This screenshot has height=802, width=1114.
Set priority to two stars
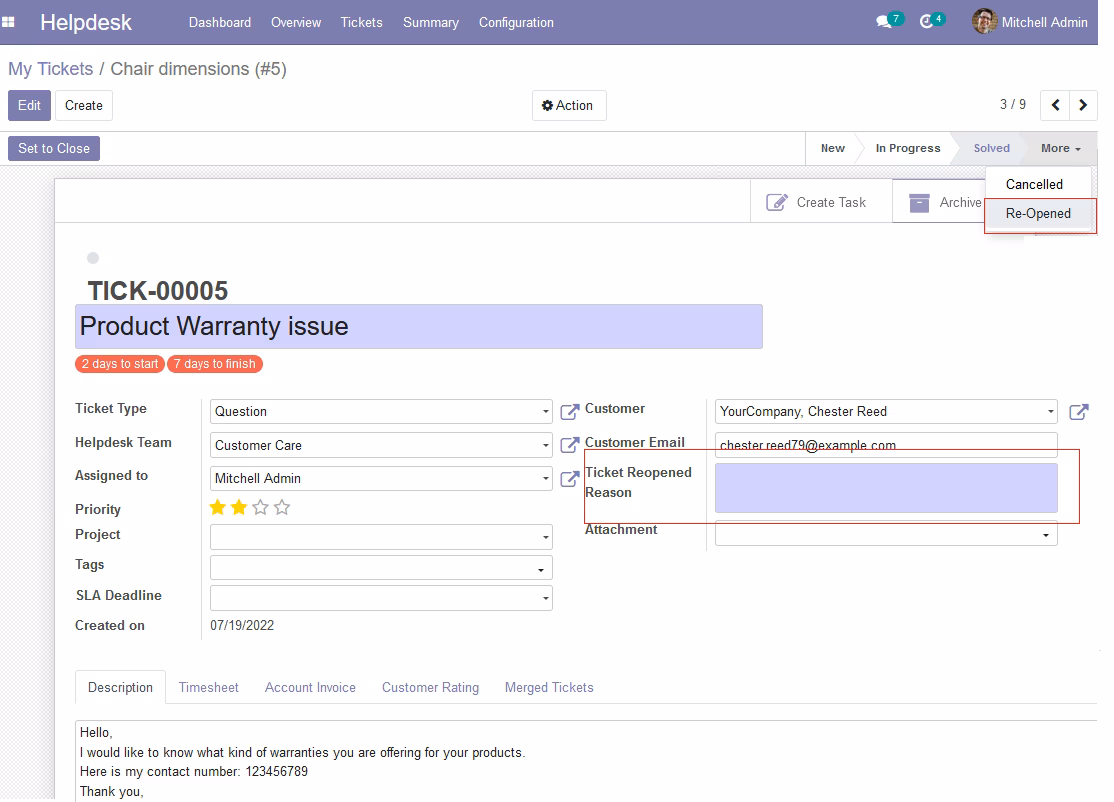pyautogui.click(x=239, y=507)
